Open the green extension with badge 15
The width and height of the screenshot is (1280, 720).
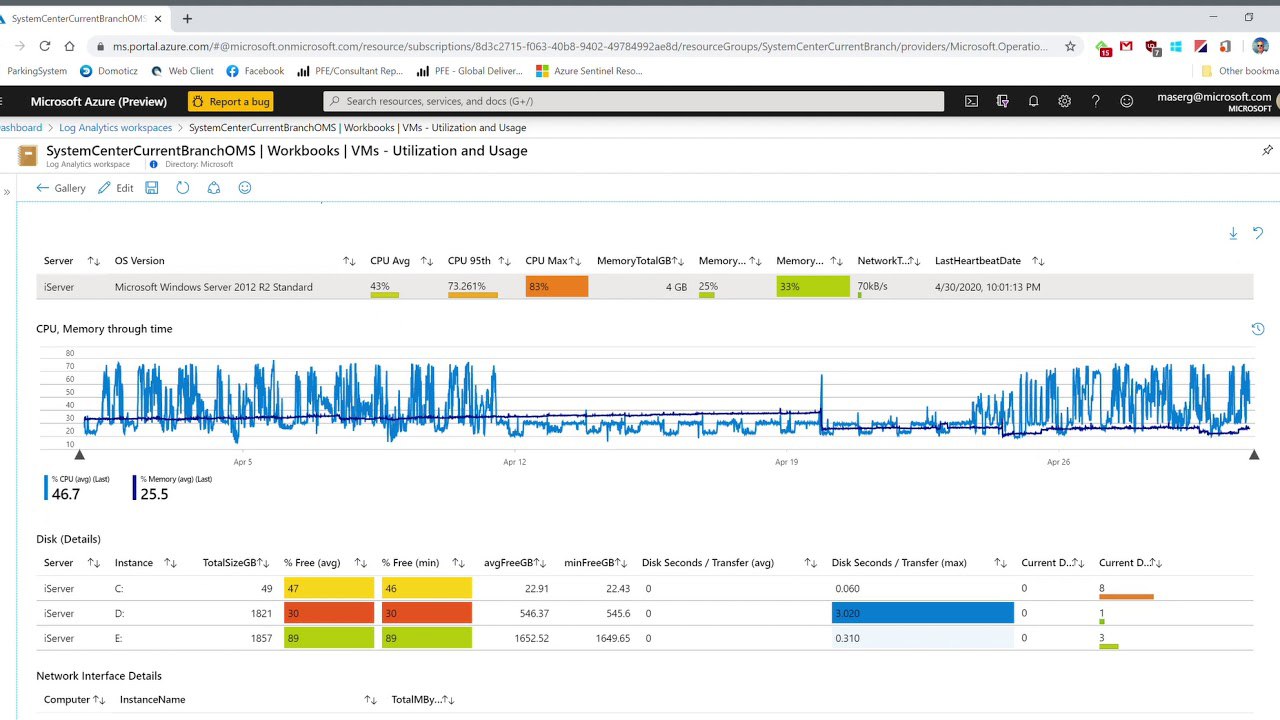click(x=1103, y=47)
